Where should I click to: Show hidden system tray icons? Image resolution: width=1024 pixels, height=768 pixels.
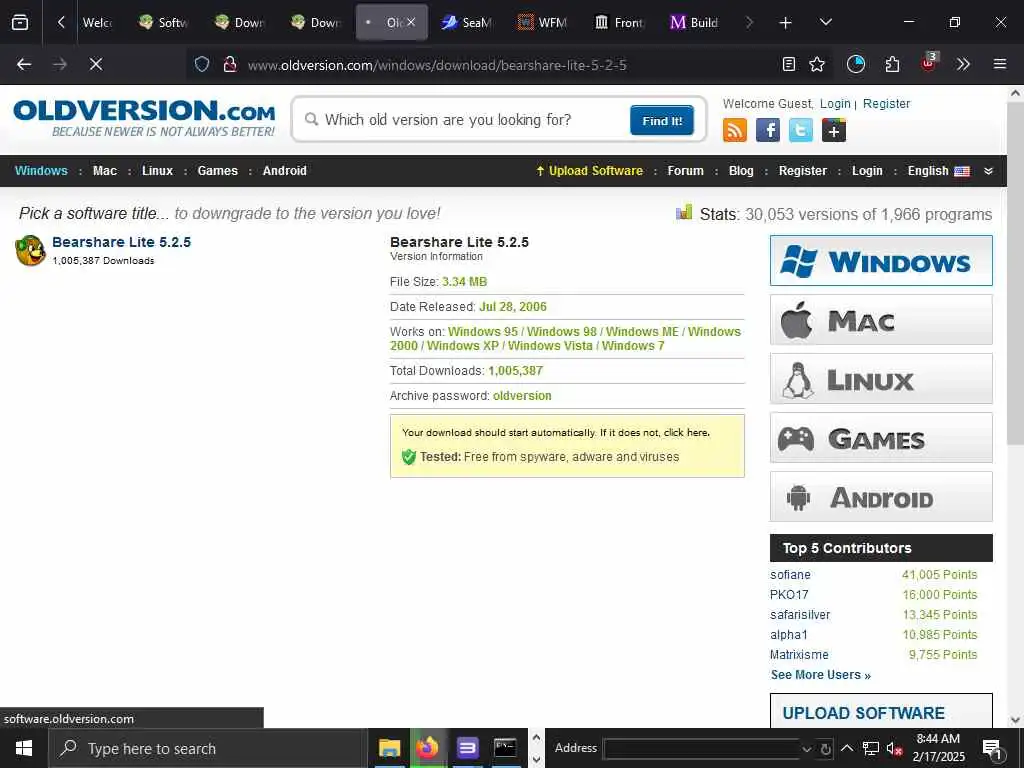(847, 748)
